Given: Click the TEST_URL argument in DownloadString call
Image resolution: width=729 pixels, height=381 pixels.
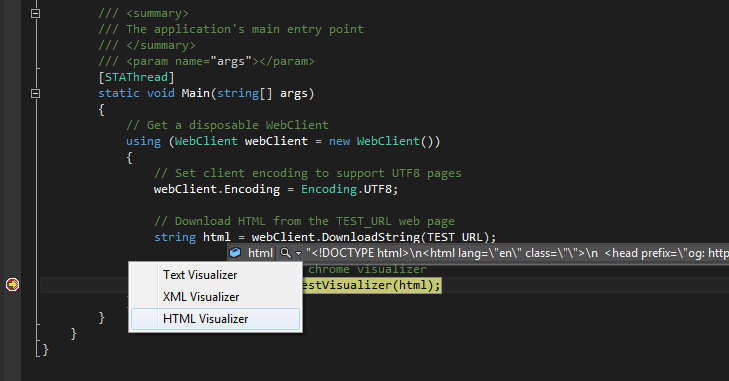Looking at the screenshot, I should [x=455, y=237].
